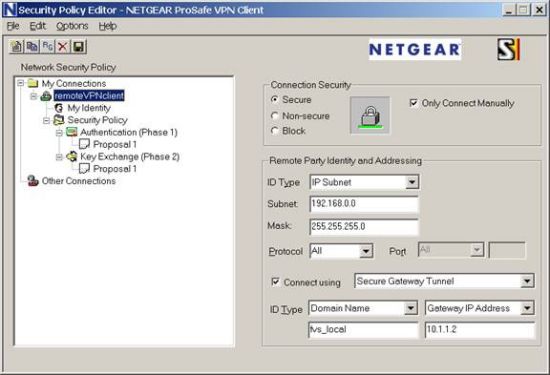Viewport: 550px width, 375px height.
Task: Select Proposal 1 label under Key Exchange
Action: [115, 169]
